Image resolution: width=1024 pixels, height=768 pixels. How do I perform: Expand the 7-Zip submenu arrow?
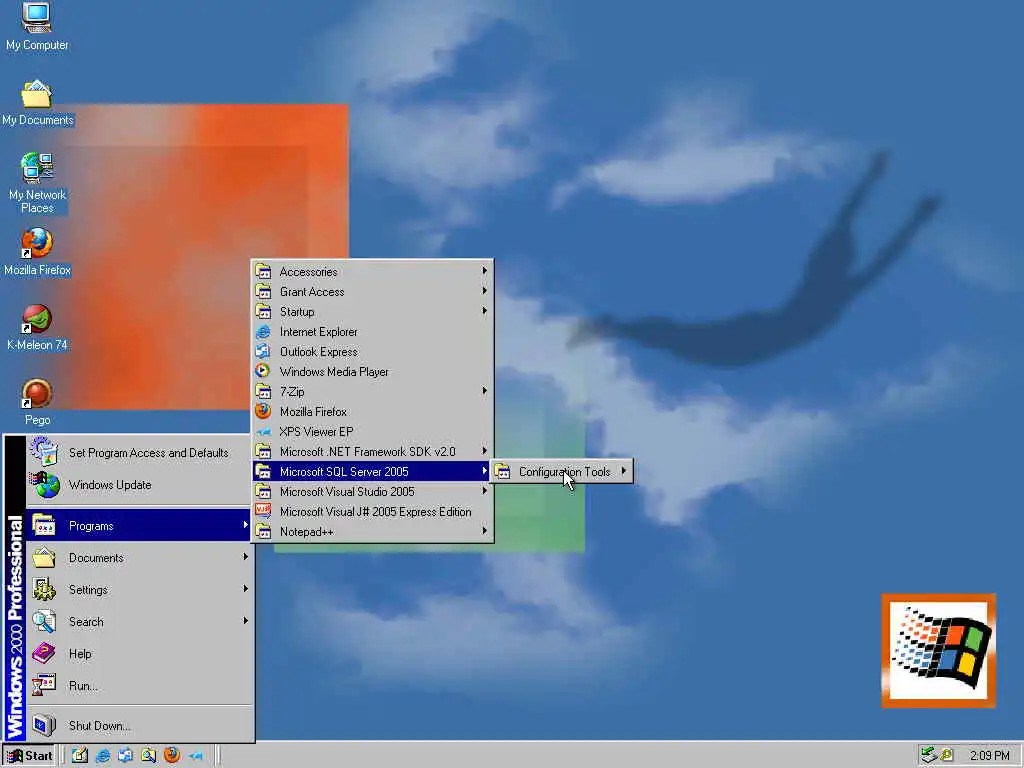(x=485, y=391)
